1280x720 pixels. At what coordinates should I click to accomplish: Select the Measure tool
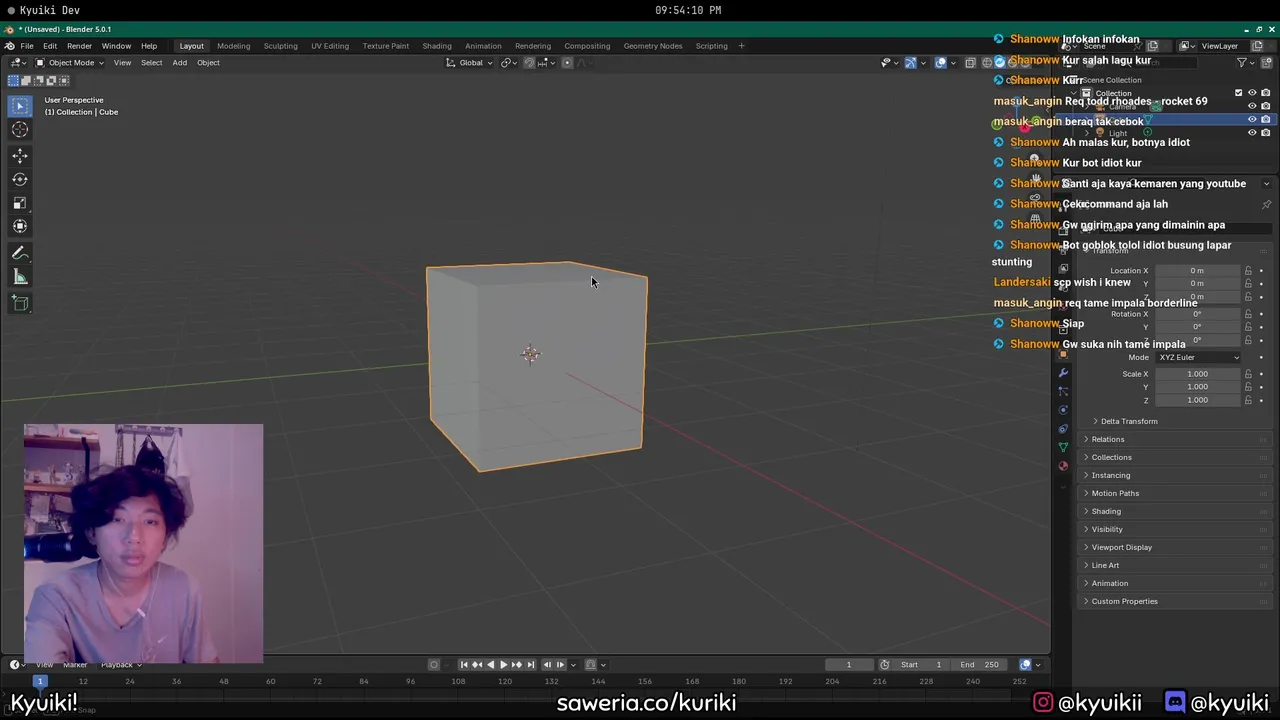[20, 277]
